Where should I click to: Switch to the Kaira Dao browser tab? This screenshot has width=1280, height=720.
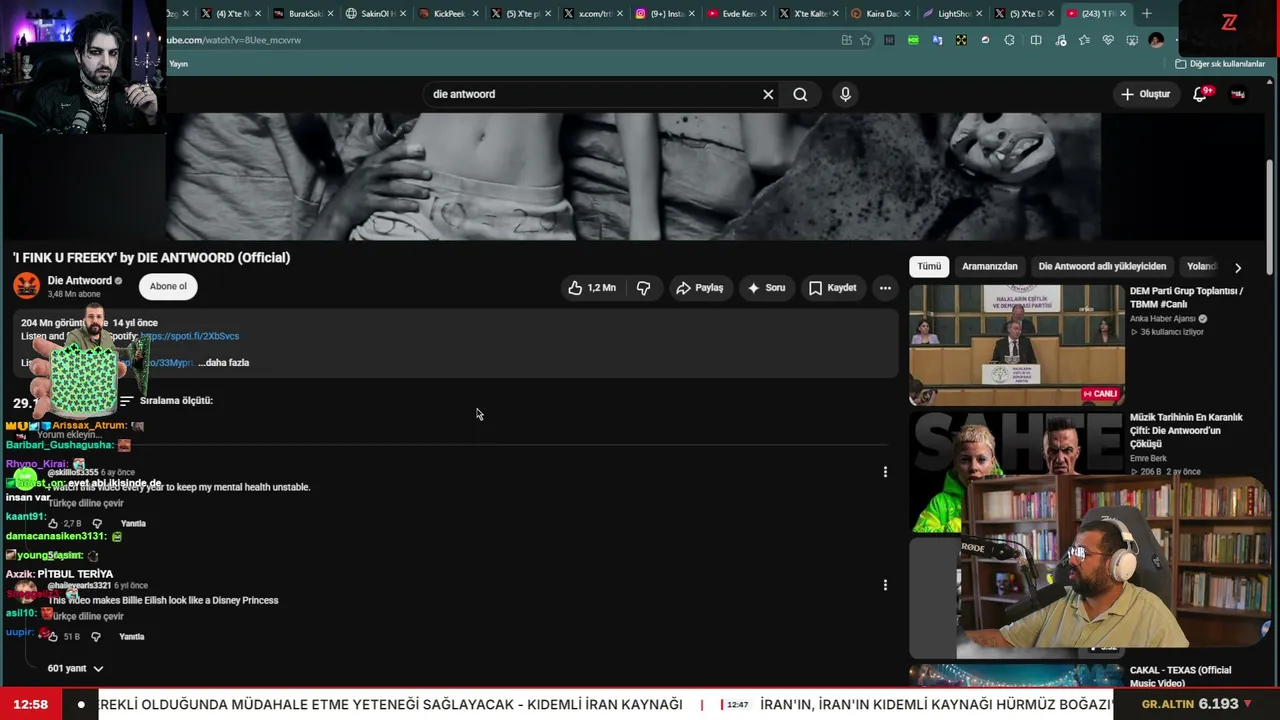click(880, 13)
